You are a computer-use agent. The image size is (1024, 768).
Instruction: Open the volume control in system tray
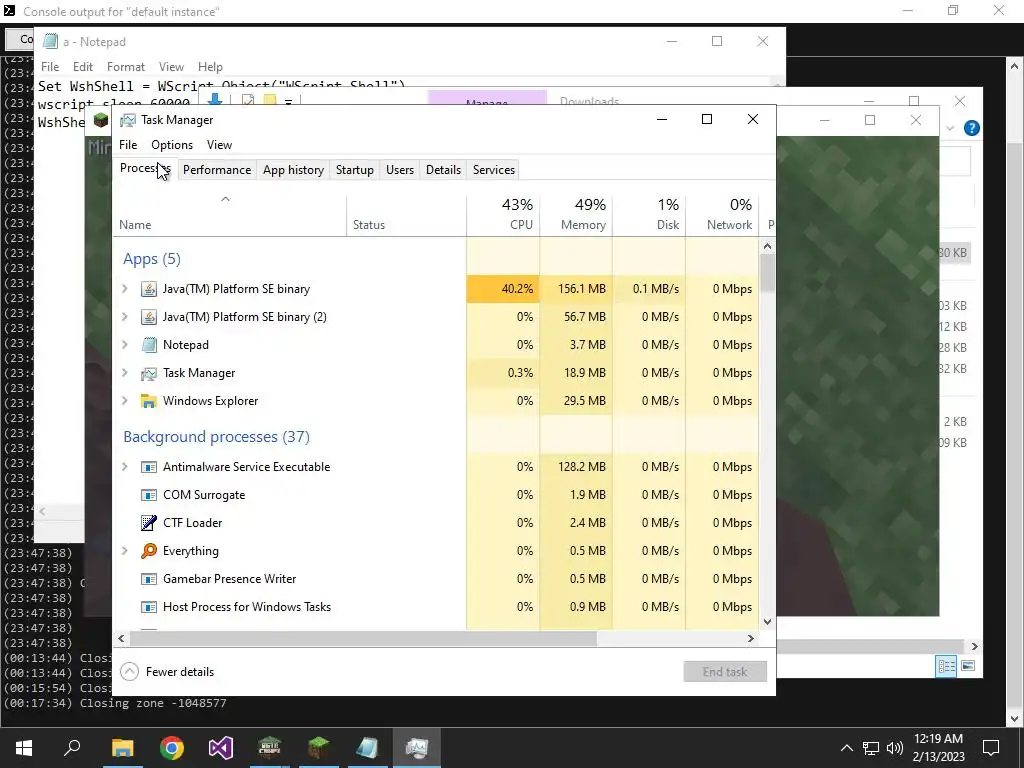[x=895, y=748]
